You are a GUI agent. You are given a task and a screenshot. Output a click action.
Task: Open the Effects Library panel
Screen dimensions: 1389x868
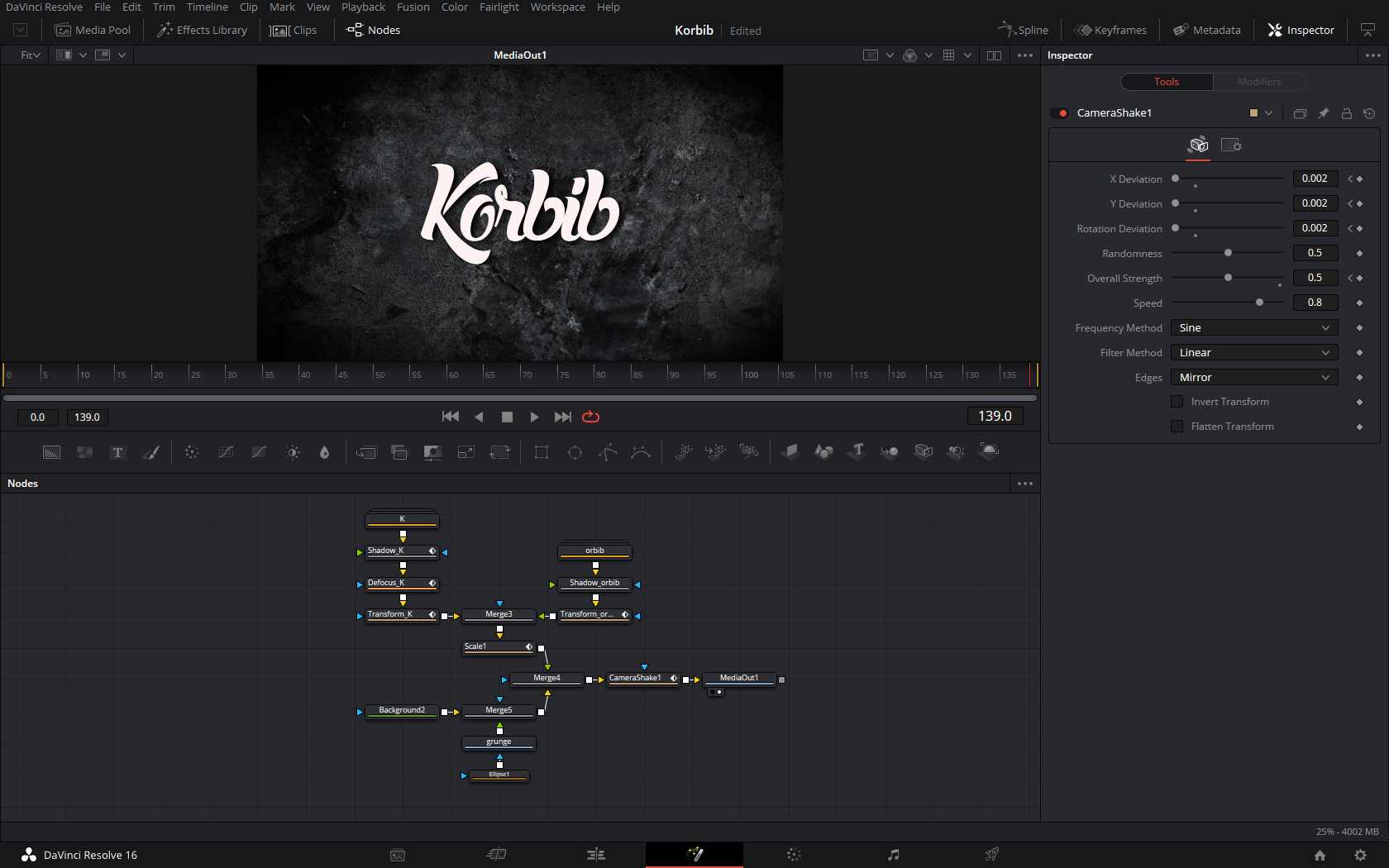click(x=202, y=30)
